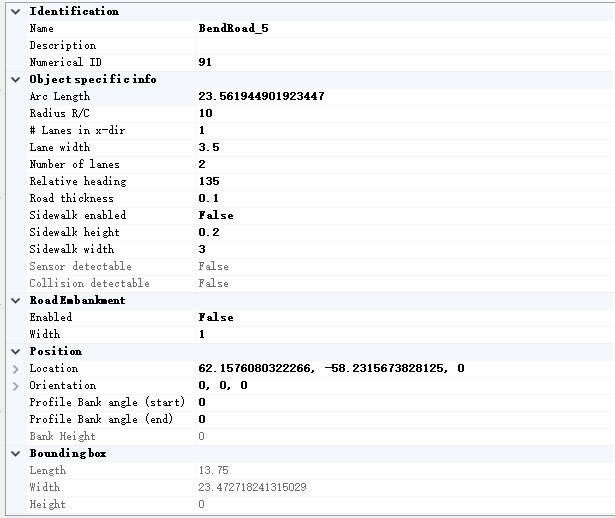
Task: Collapse the Identification section
Action: tap(15, 11)
